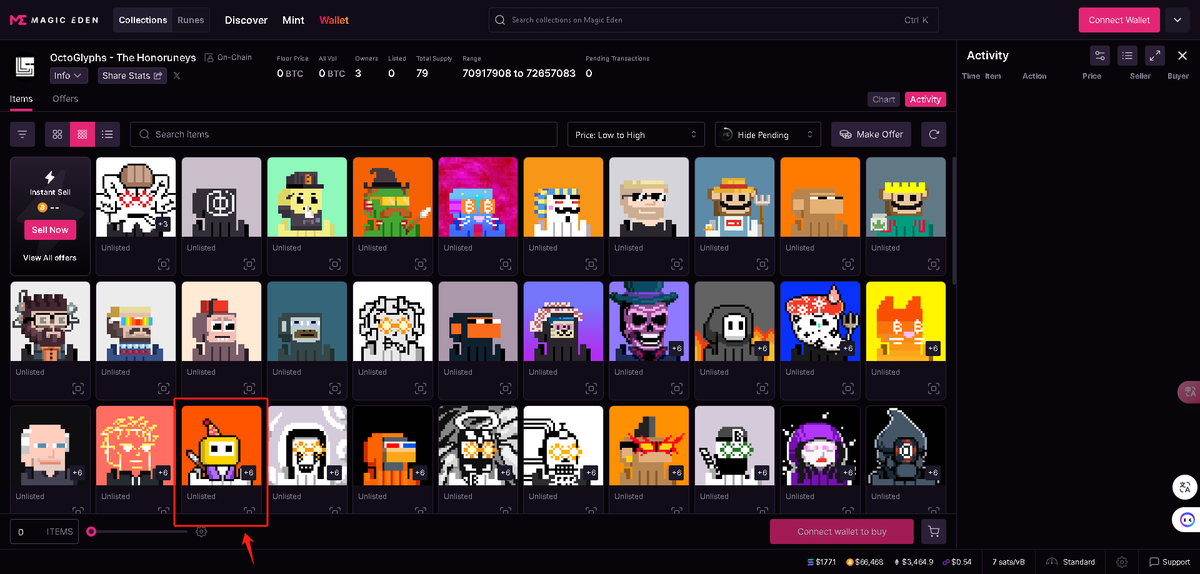Open Discover in top navigation
Image resolution: width=1200 pixels, height=574 pixels.
point(246,20)
